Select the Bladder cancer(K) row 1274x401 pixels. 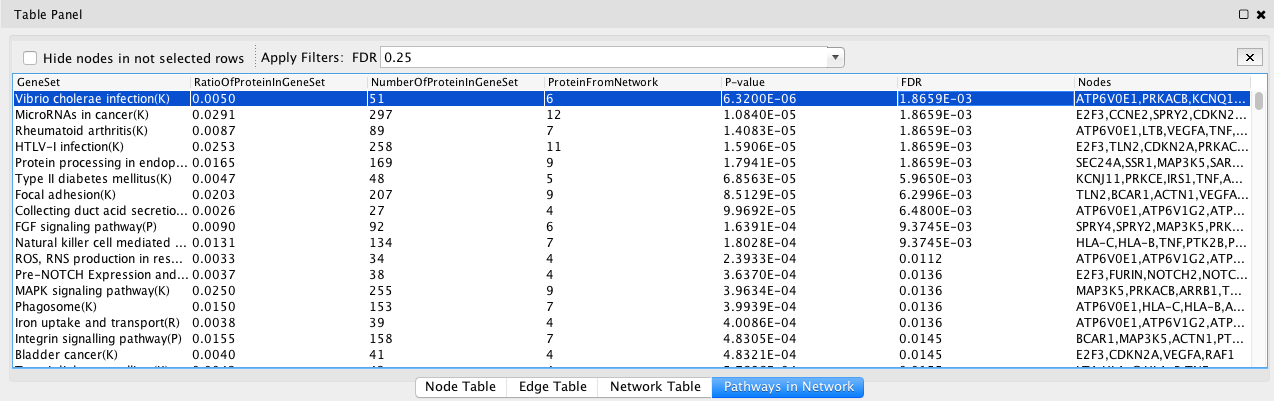click(632, 355)
